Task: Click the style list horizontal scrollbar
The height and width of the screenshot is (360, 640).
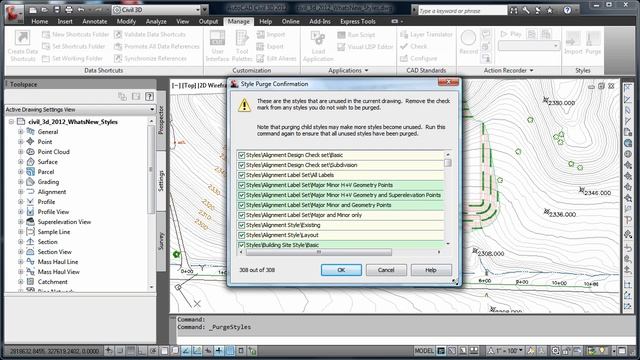Action: [319, 252]
